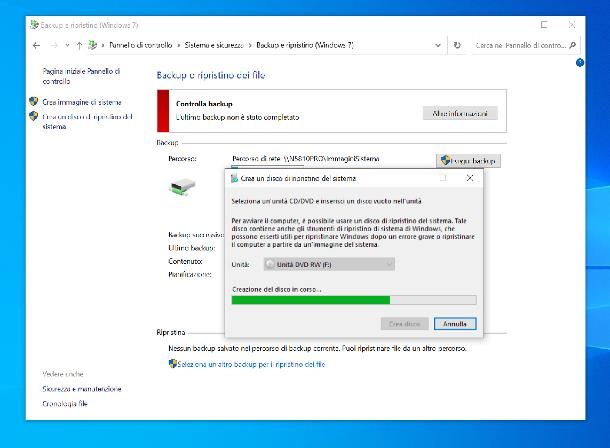The height and width of the screenshot is (448, 610).
Task: Maximize the Backup e ripristino window
Action: tap(544, 25)
